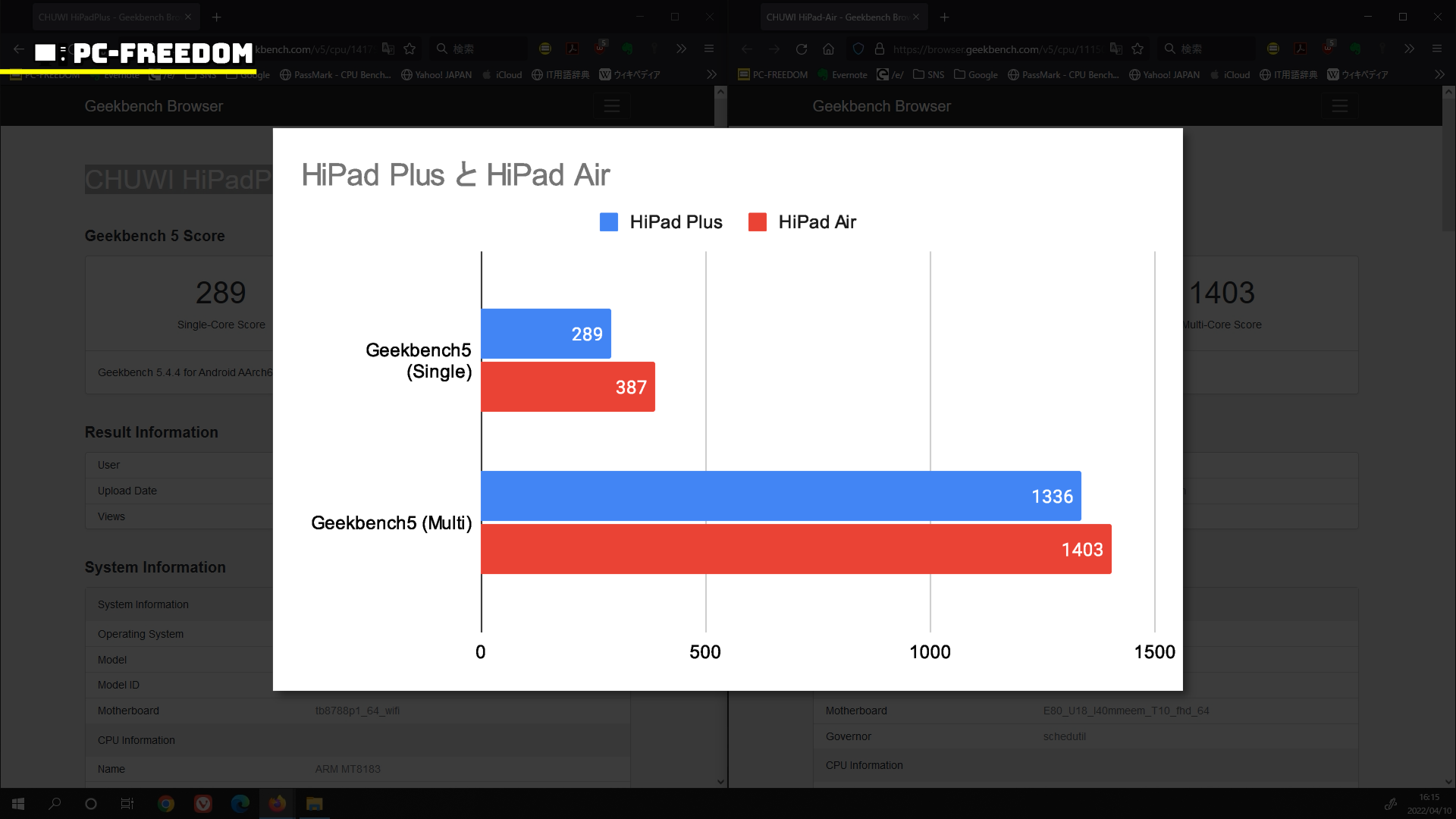The width and height of the screenshot is (1456, 819).
Task: Launch Vivaldi from the Windows taskbar
Action: [202, 804]
